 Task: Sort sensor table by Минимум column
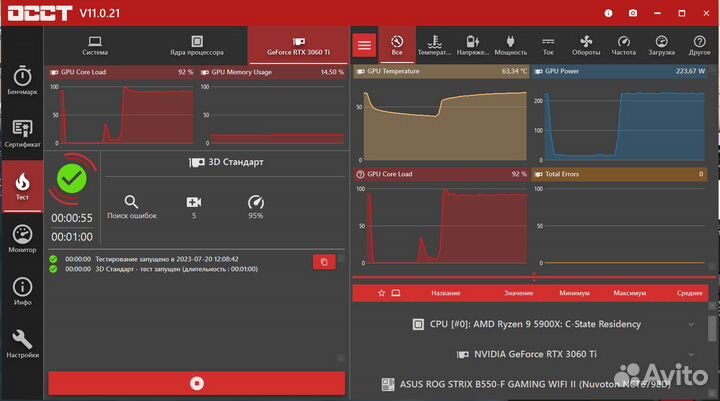(574, 293)
